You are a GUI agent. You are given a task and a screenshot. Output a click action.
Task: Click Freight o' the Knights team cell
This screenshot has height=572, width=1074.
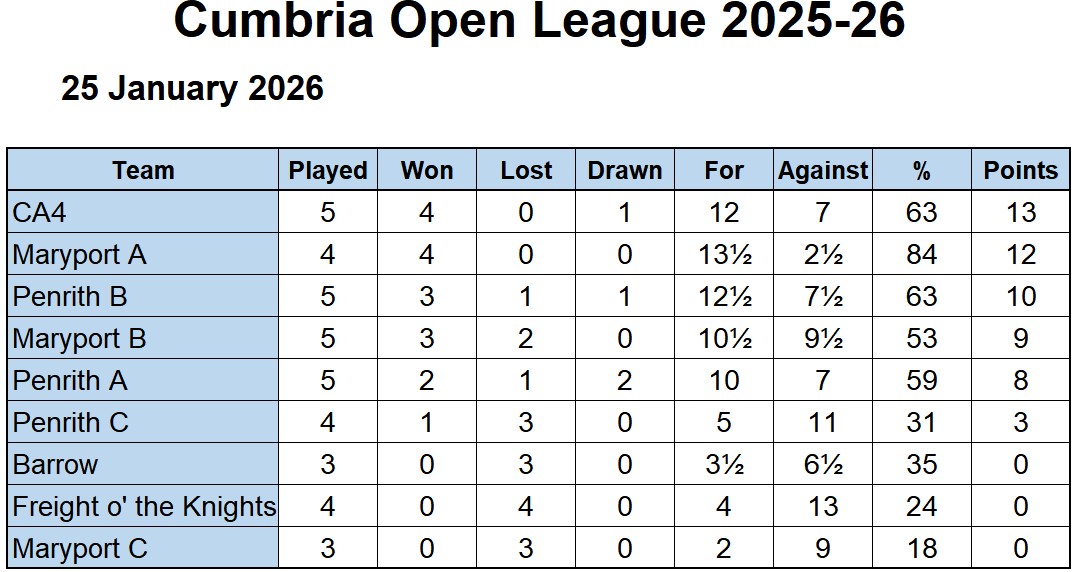point(143,507)
